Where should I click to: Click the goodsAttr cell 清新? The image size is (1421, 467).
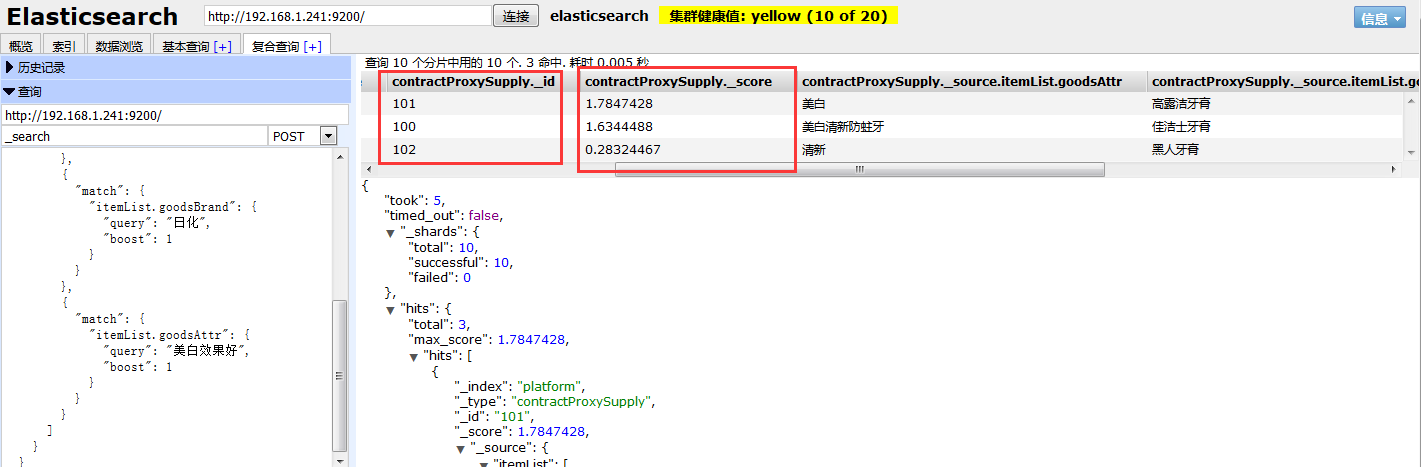click(x=816, y=149)
